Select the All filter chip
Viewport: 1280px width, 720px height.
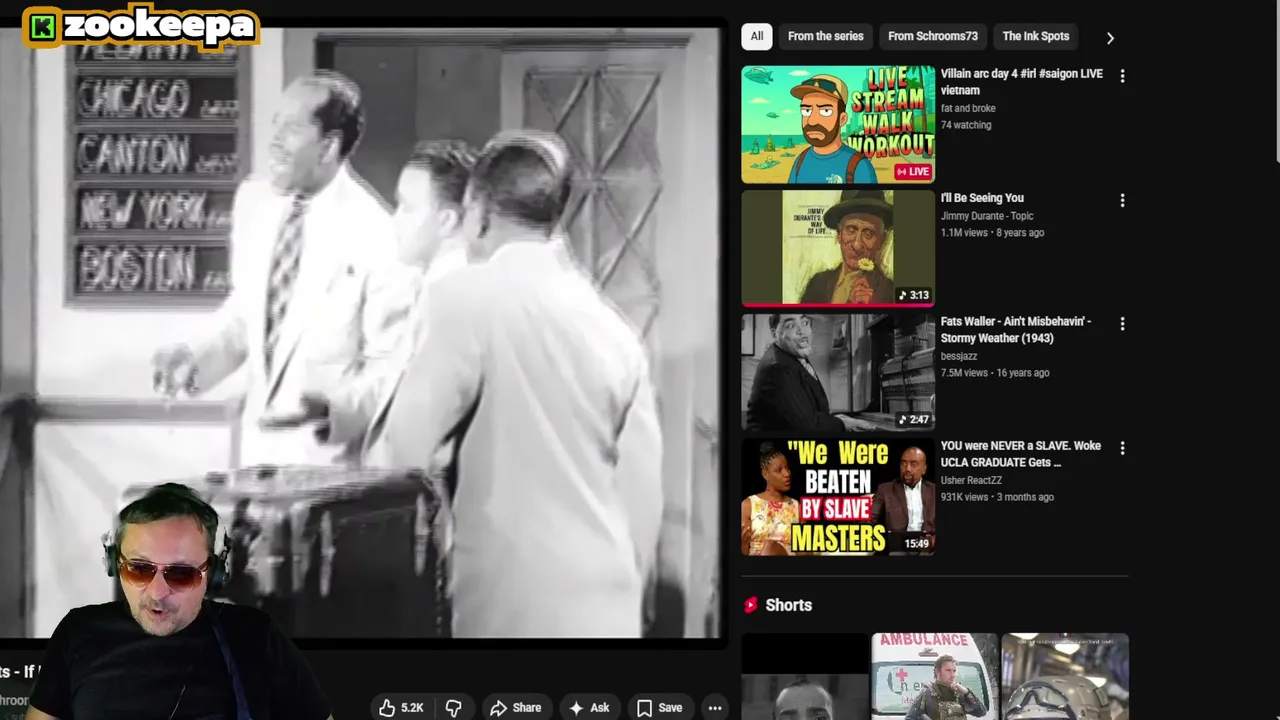click(757, 36)
